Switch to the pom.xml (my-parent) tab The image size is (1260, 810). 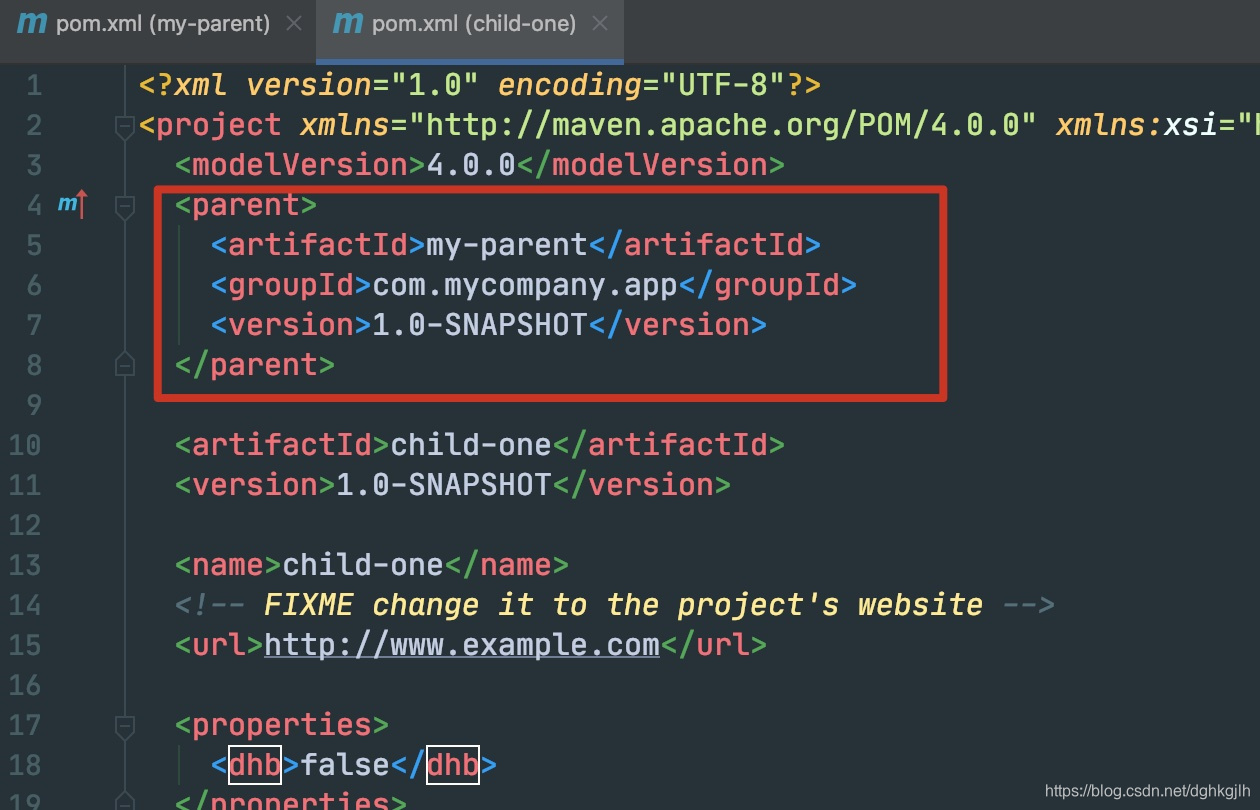tap(163, 23)
